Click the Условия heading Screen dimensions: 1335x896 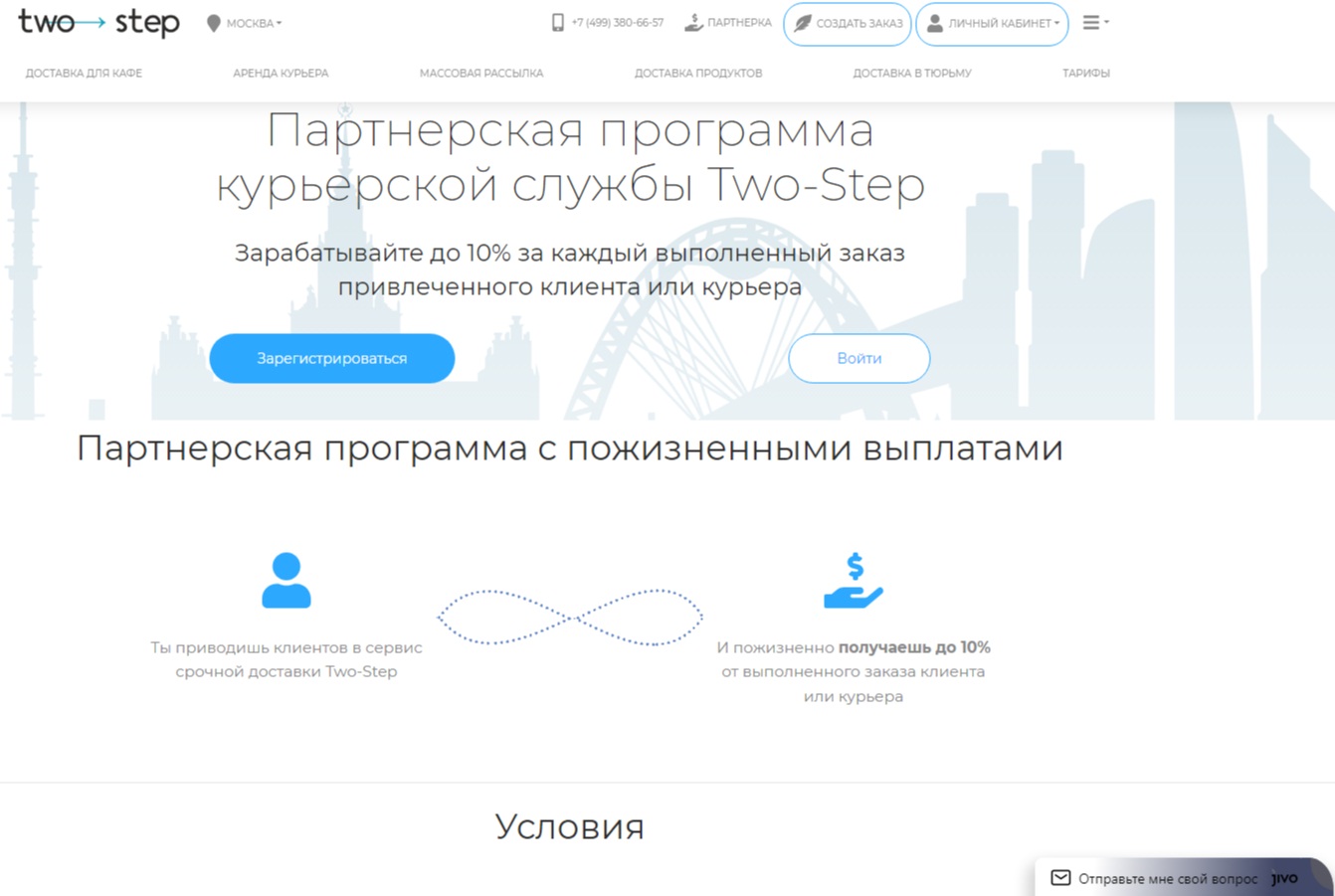(570, 827)
